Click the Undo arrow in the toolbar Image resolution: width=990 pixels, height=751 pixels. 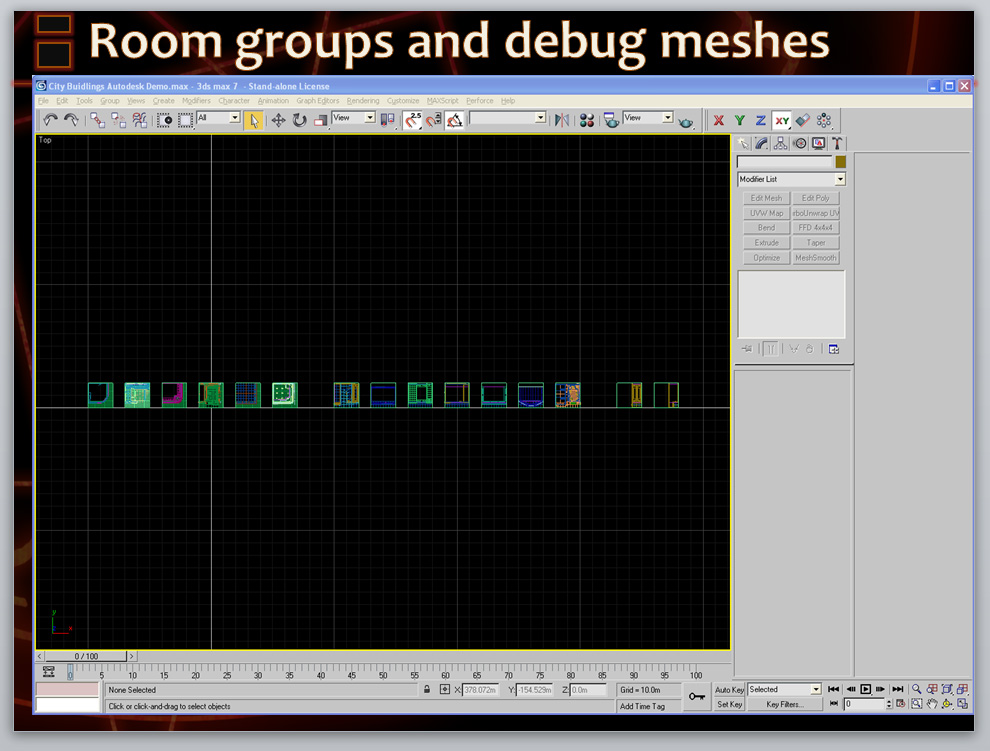pos(49,120)
